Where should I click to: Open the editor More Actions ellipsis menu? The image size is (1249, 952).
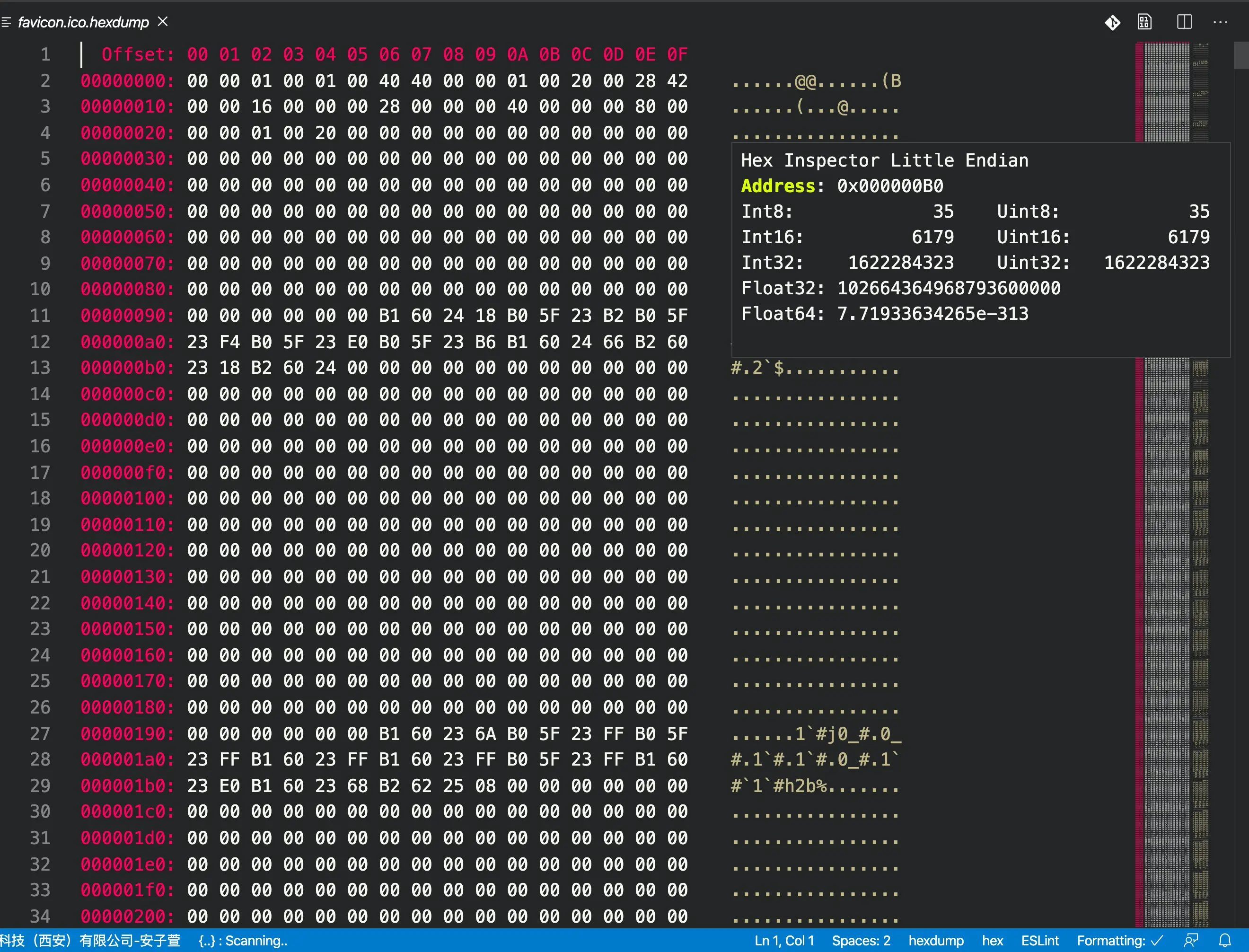pos(1220,22)
